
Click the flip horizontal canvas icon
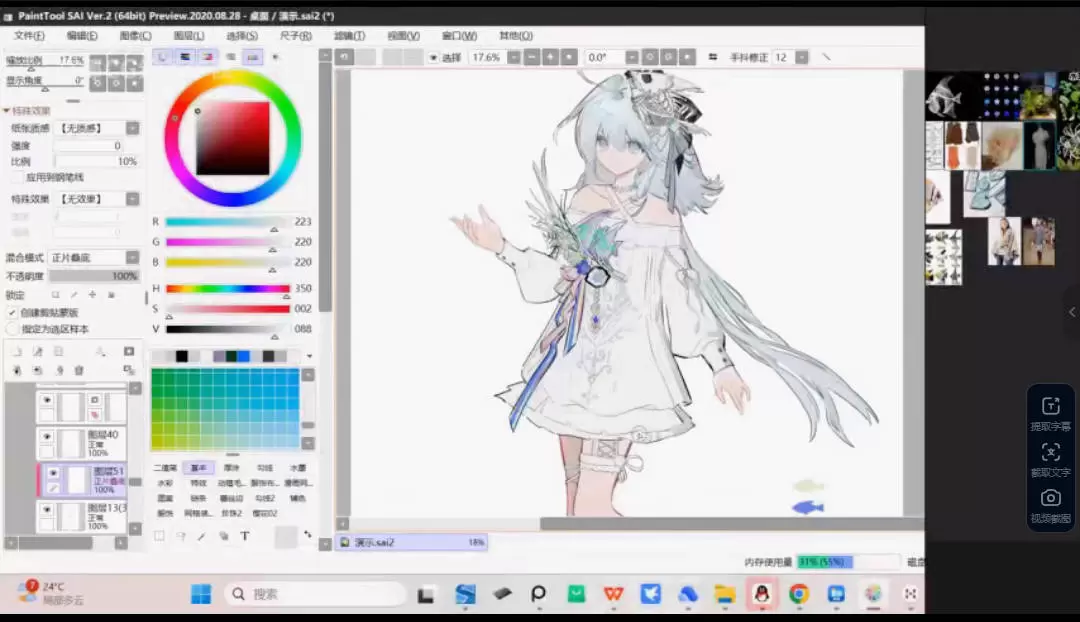[714, 58]
